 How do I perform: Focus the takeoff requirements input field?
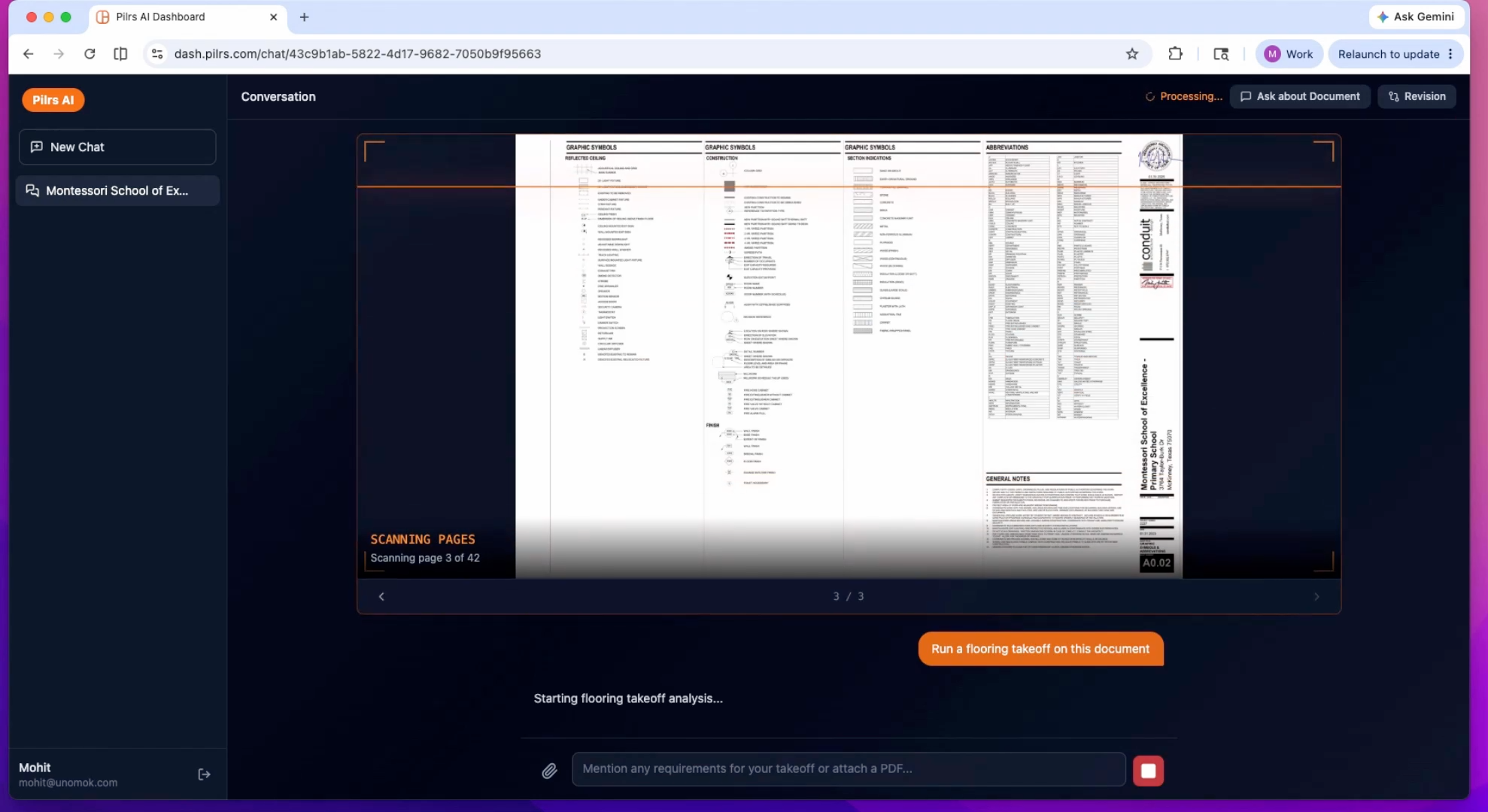[x=849, y=769]
